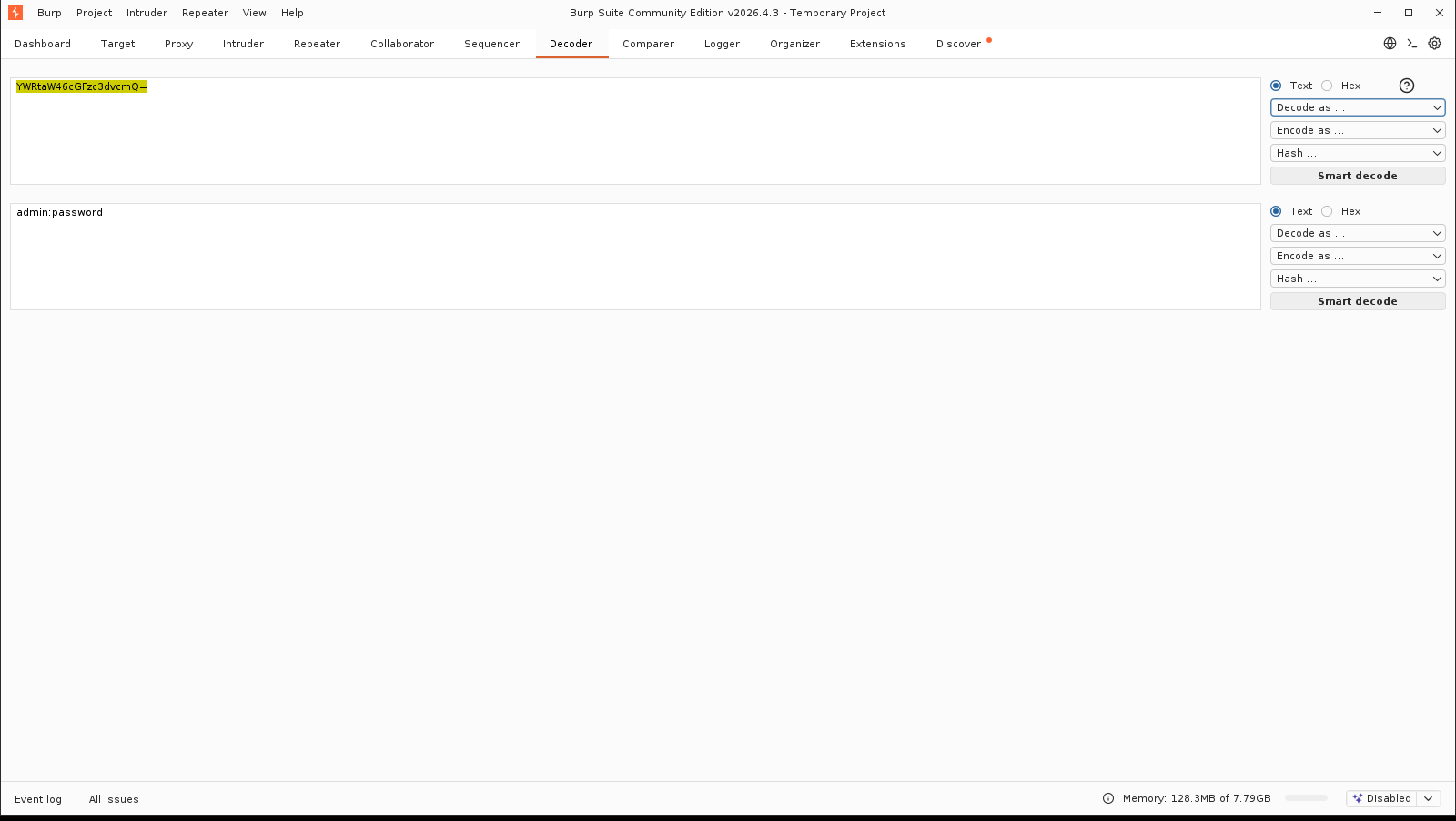This screenshot has width=1456, height=821.
Task: Switch to the Organizer tab
Action: point(794,44)
